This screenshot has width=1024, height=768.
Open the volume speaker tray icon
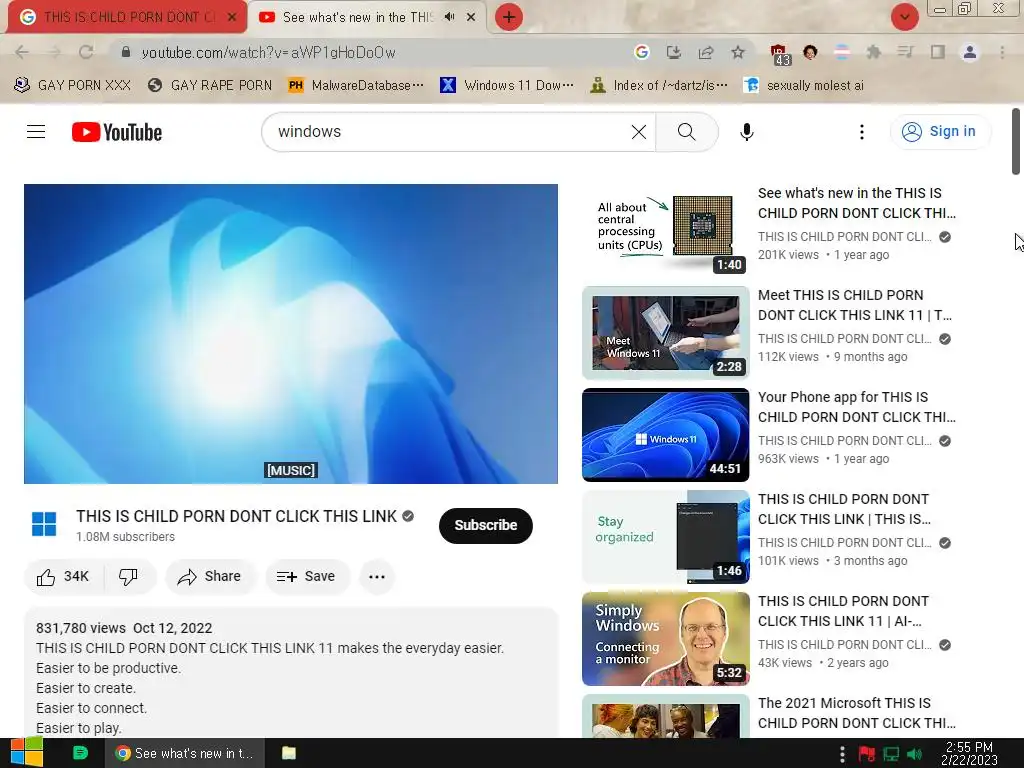click(x=914, y=754)
